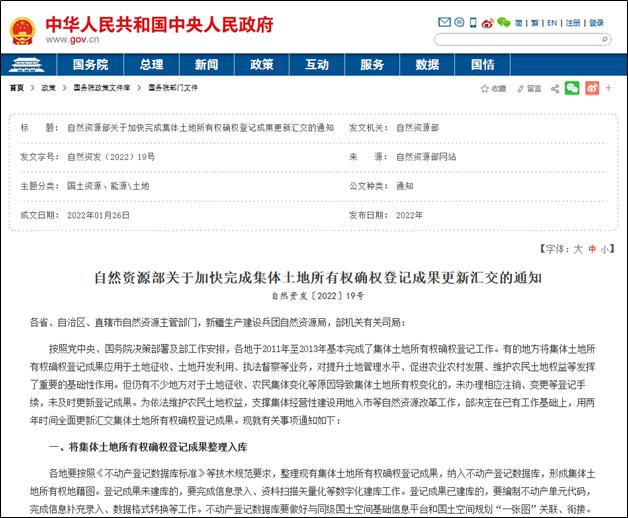Go to 首页 in breadcrumb

tap(17, 88)
